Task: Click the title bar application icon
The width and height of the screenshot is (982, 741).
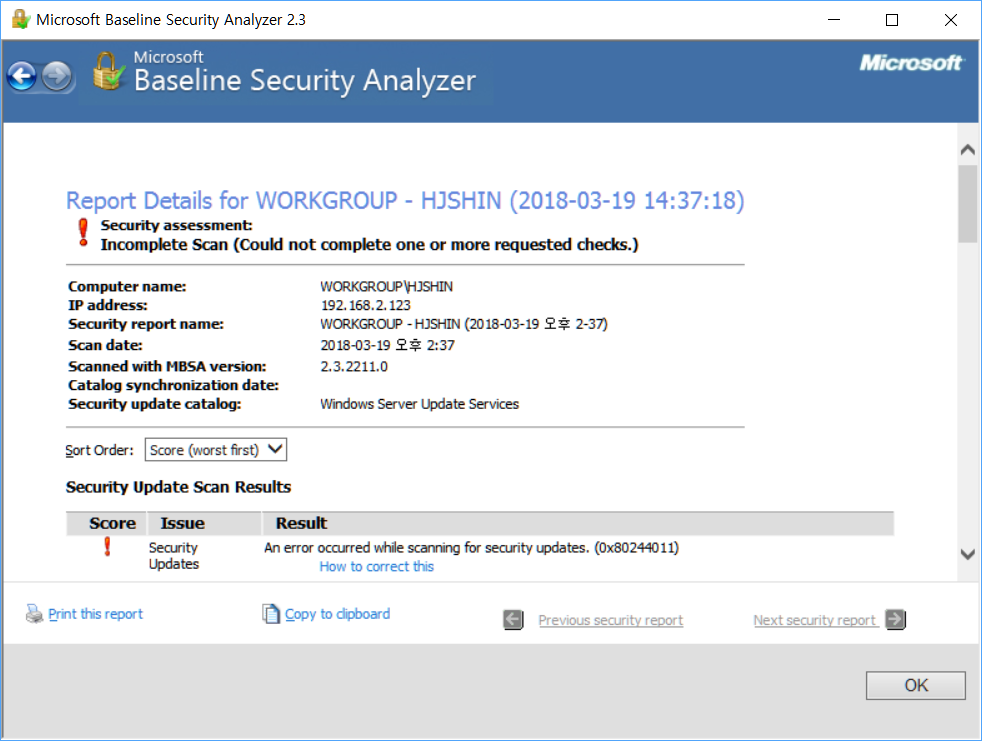Action: [x=21, y=19]
